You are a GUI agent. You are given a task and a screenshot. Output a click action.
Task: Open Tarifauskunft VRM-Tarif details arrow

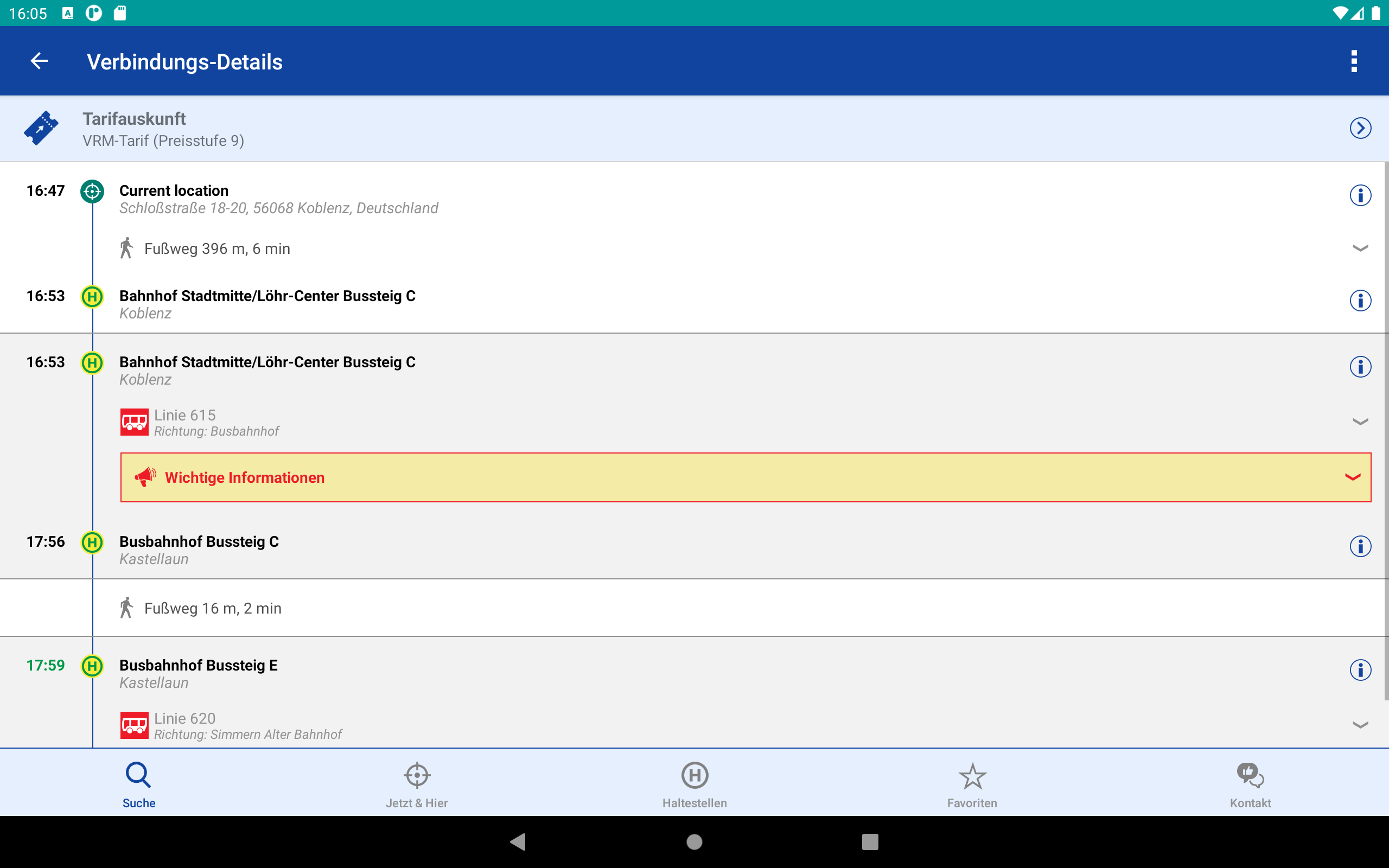point(1360,128)
